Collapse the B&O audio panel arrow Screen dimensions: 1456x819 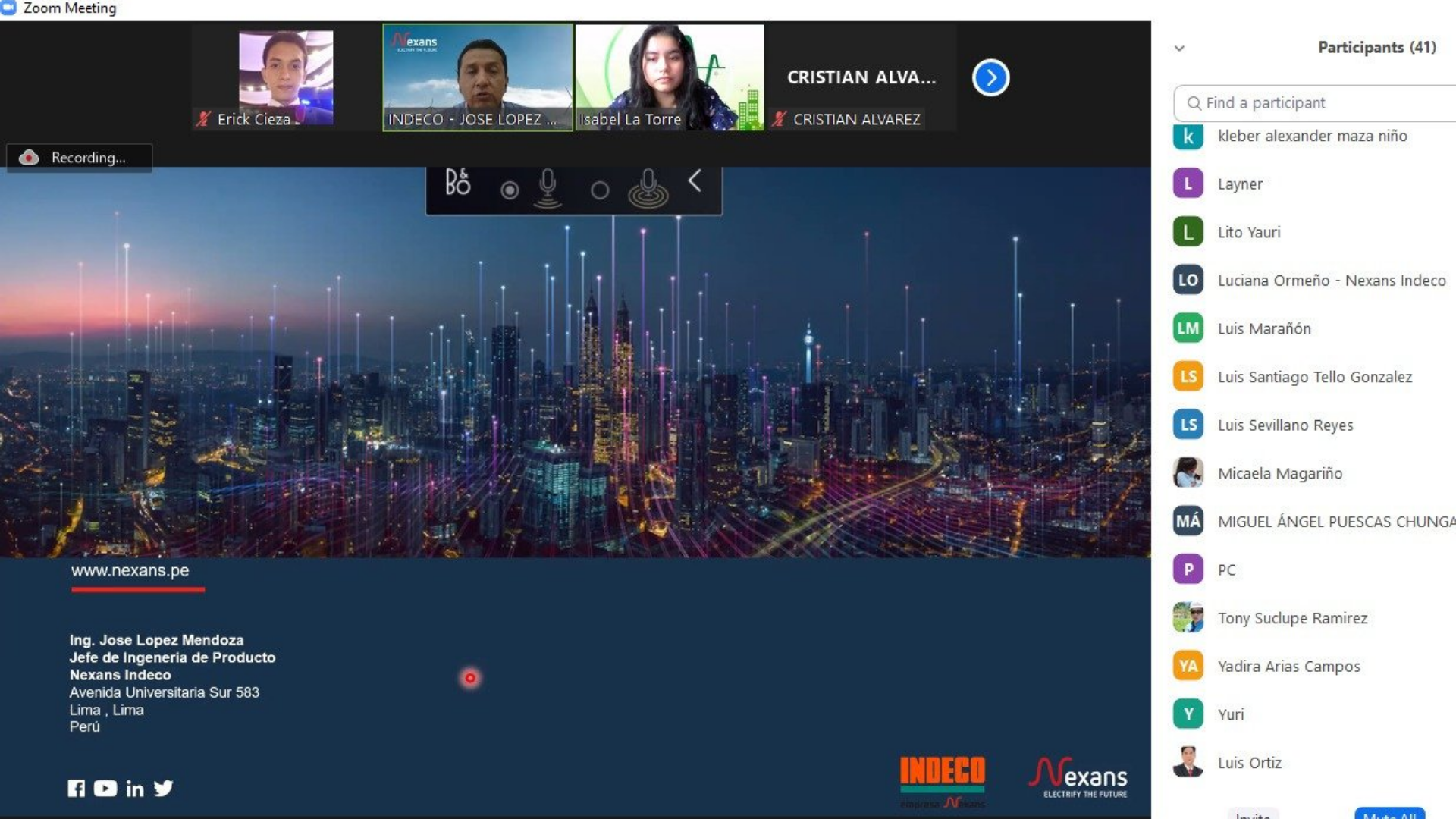(695, 181)
